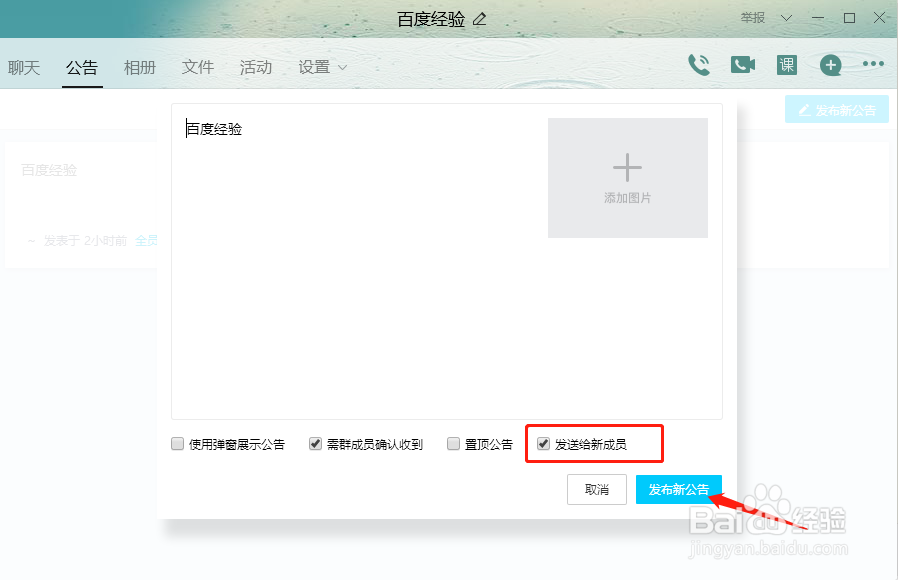Screen dimensions: 898x580
Task: Open the three-dots more menu
Action: [873, 64]
